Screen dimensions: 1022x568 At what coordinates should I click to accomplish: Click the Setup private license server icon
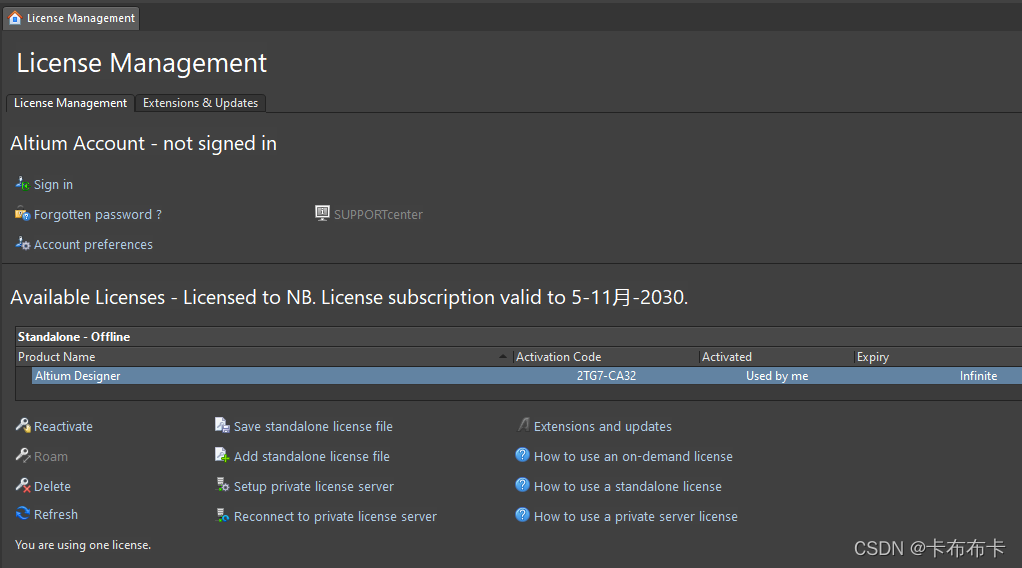tap(223, 486)
